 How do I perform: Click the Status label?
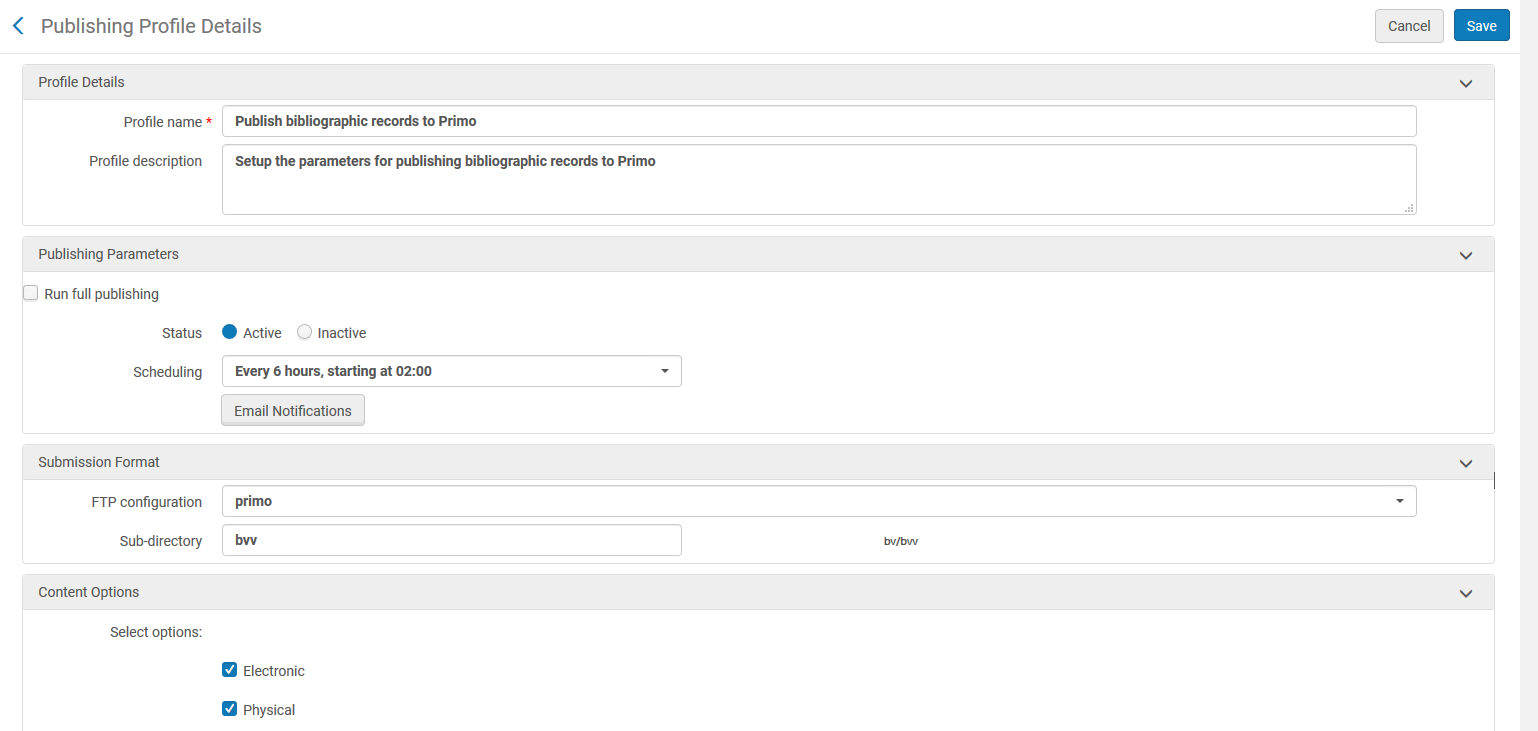click(182, 333)
